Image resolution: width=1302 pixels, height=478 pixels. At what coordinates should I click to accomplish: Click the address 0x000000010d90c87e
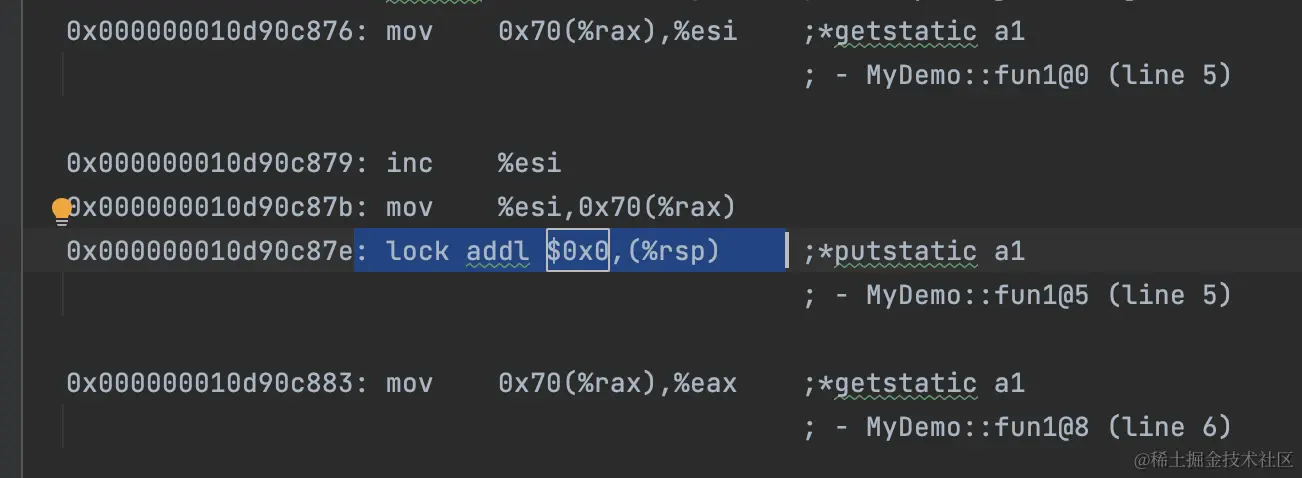pos(210,251)
